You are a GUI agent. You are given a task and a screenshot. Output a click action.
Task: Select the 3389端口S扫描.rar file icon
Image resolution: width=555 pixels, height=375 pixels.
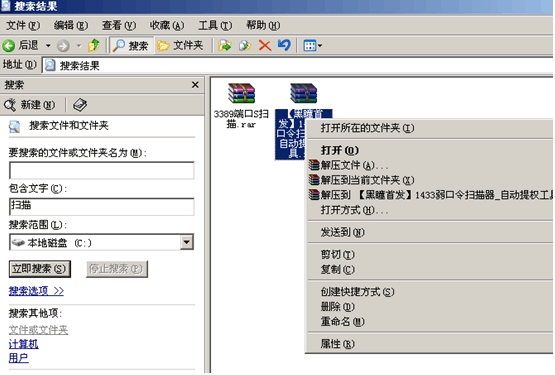coord(241,93)
